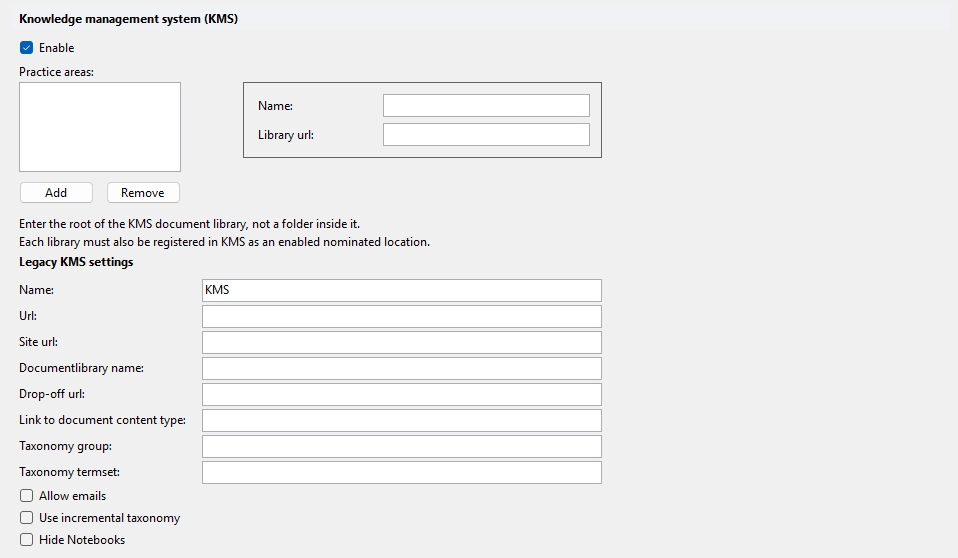Click the Legacy KMS settings heading

[76, 262]
